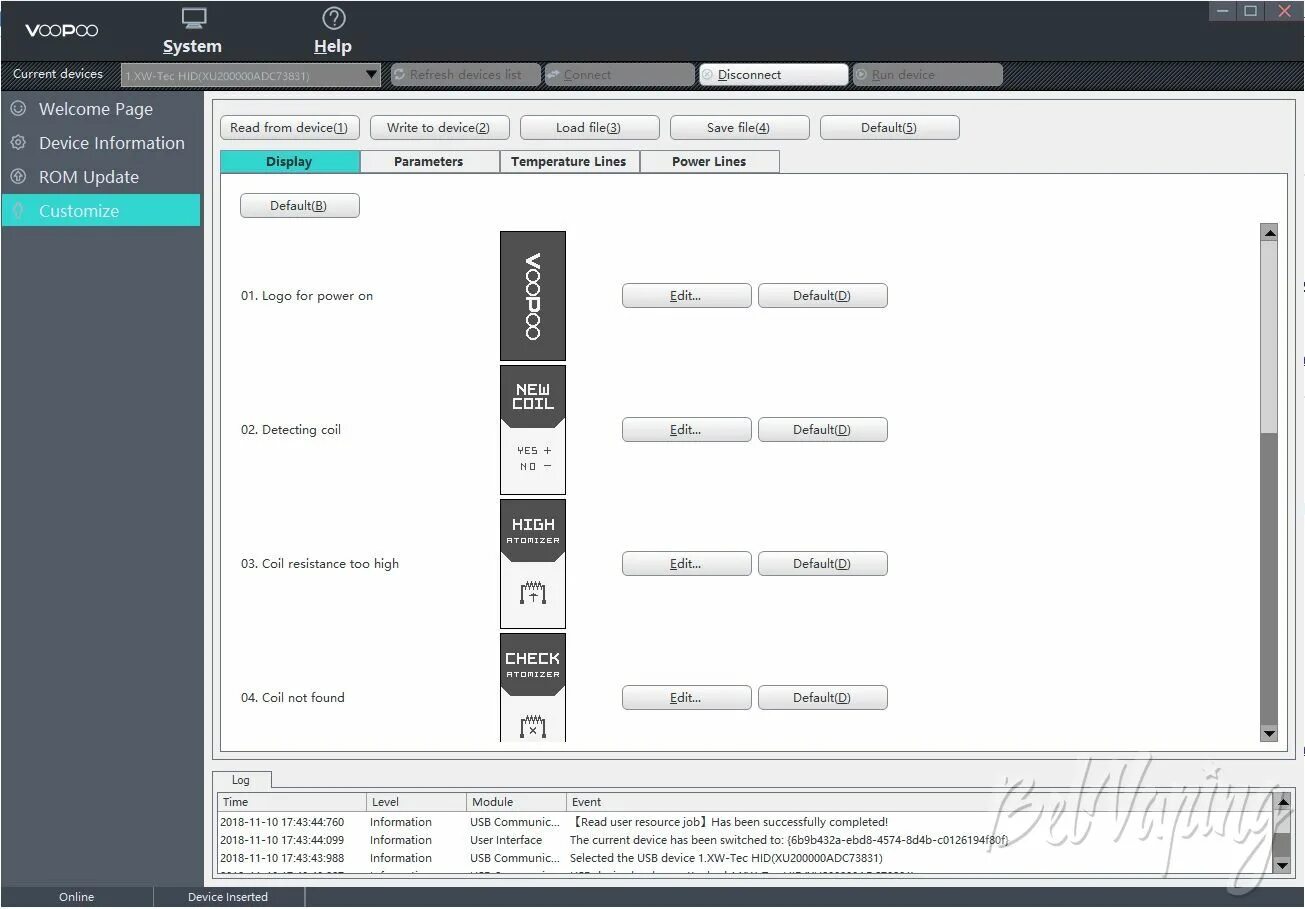Open the System menu monitor icon
This screenshot has width=1305, height=909.
coord(194,19)
